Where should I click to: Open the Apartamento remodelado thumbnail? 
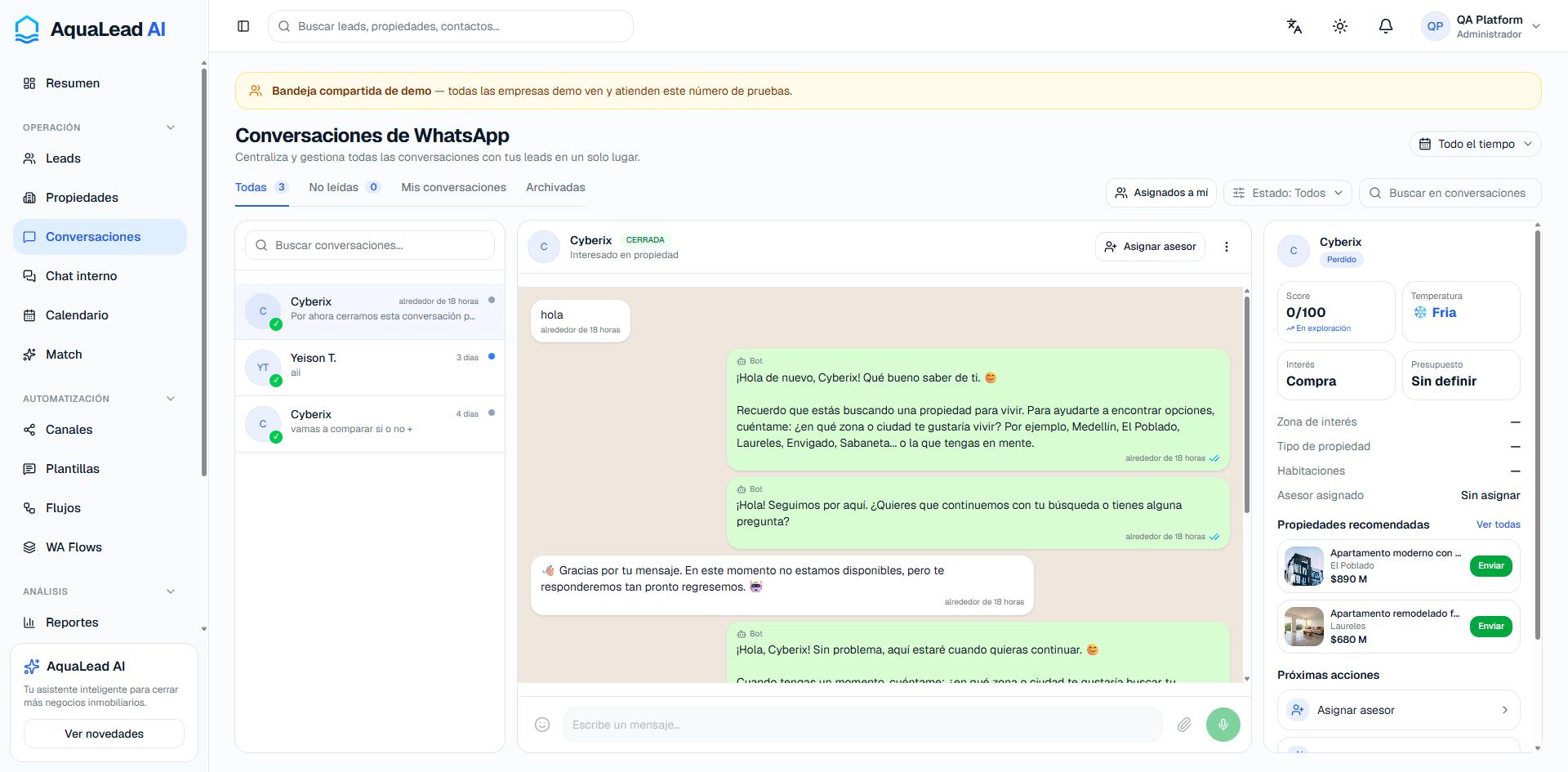[1304, 627]
